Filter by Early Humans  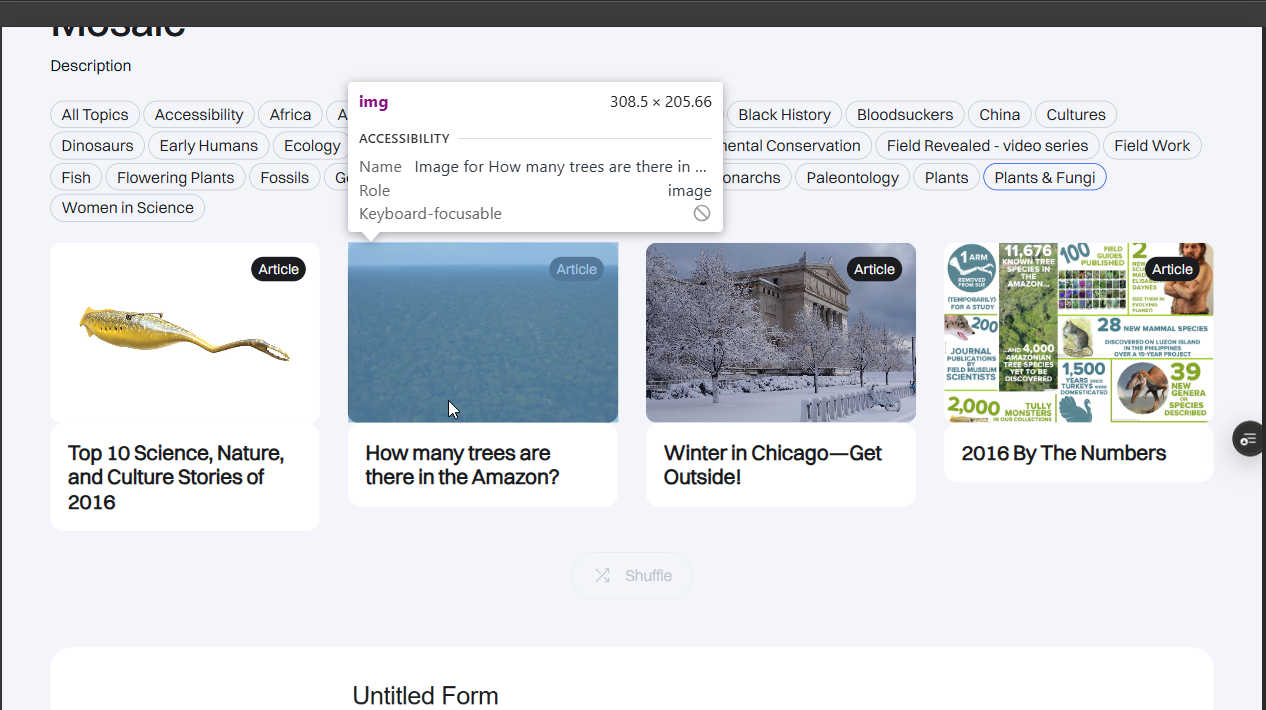pyautogui.click(x=209, y=146)
